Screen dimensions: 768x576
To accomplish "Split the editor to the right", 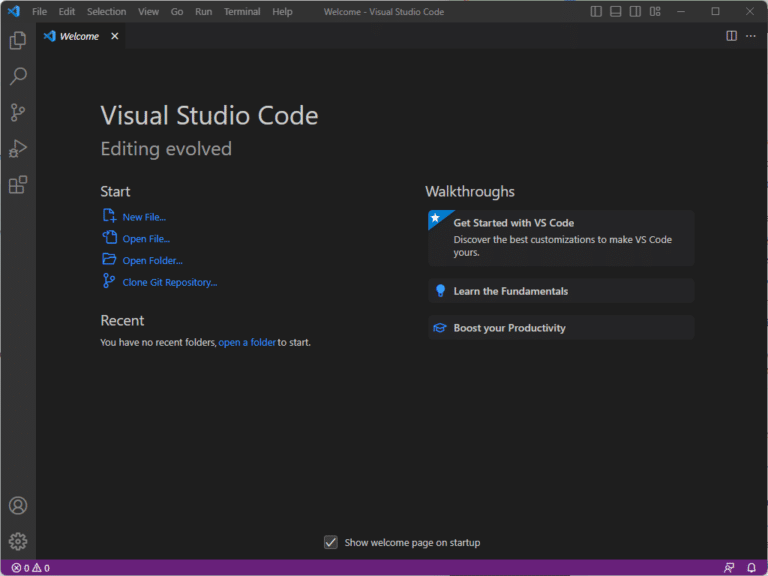I will (731, 36).
